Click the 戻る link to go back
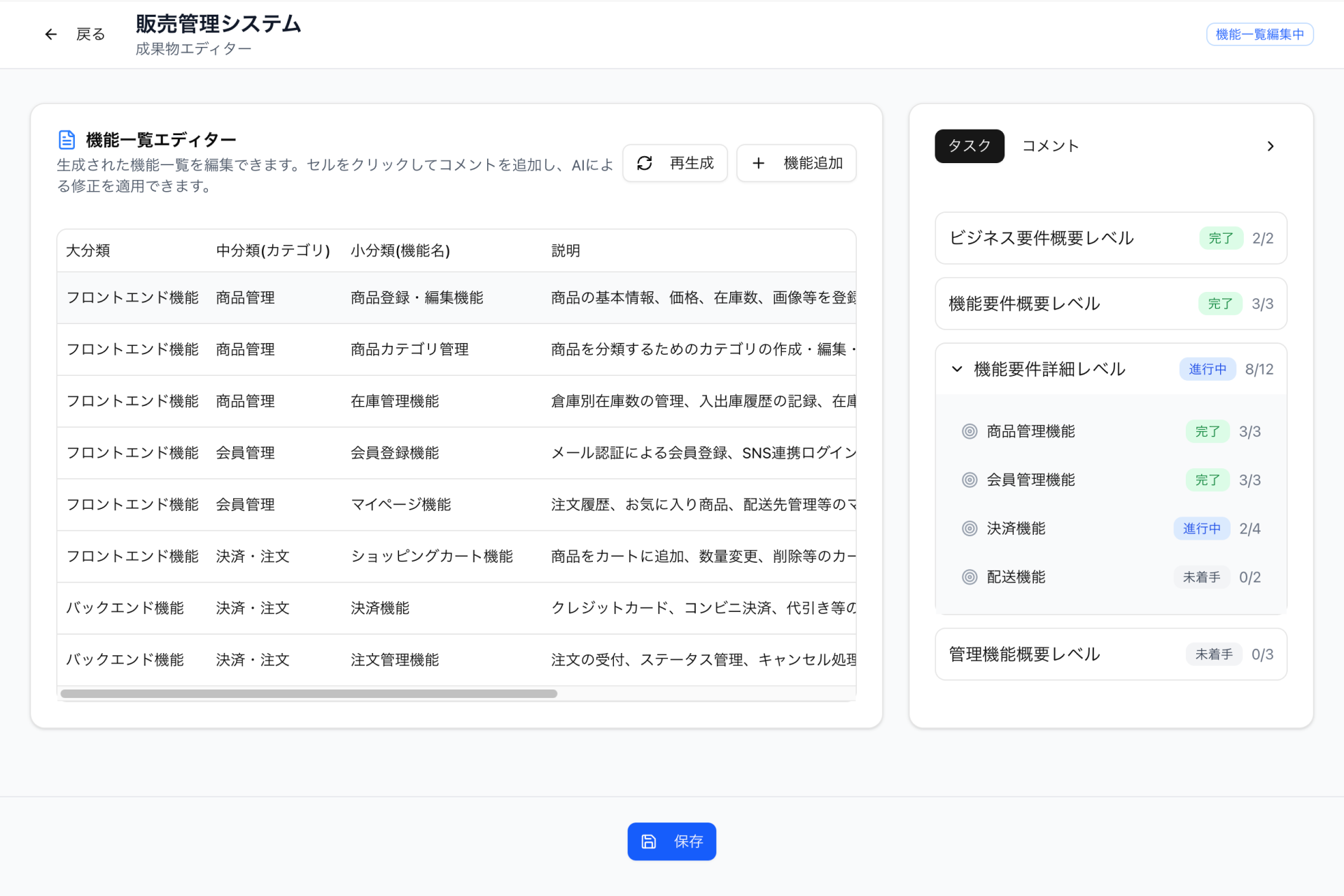1344x896 pixels. pos(90,34)
